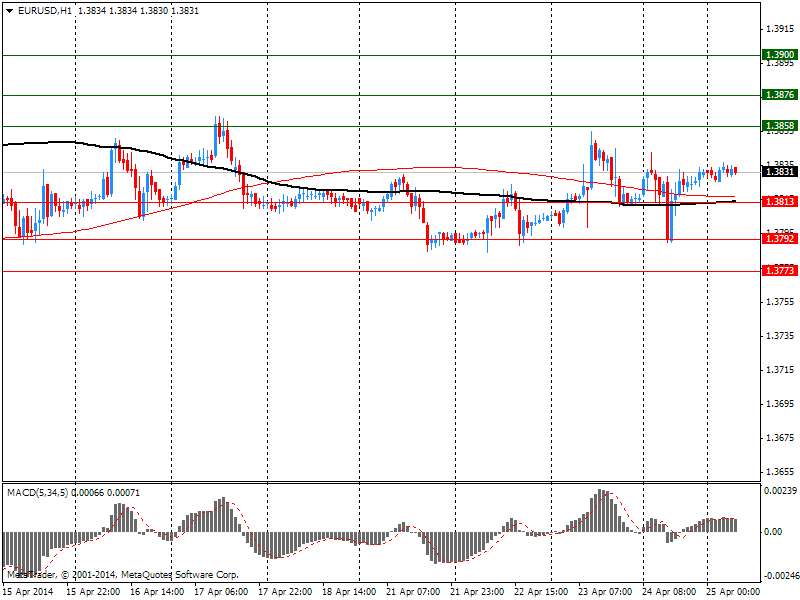Select the 0.00 MACD zero level label
The image size is (800, 600).
coord(773,532)
